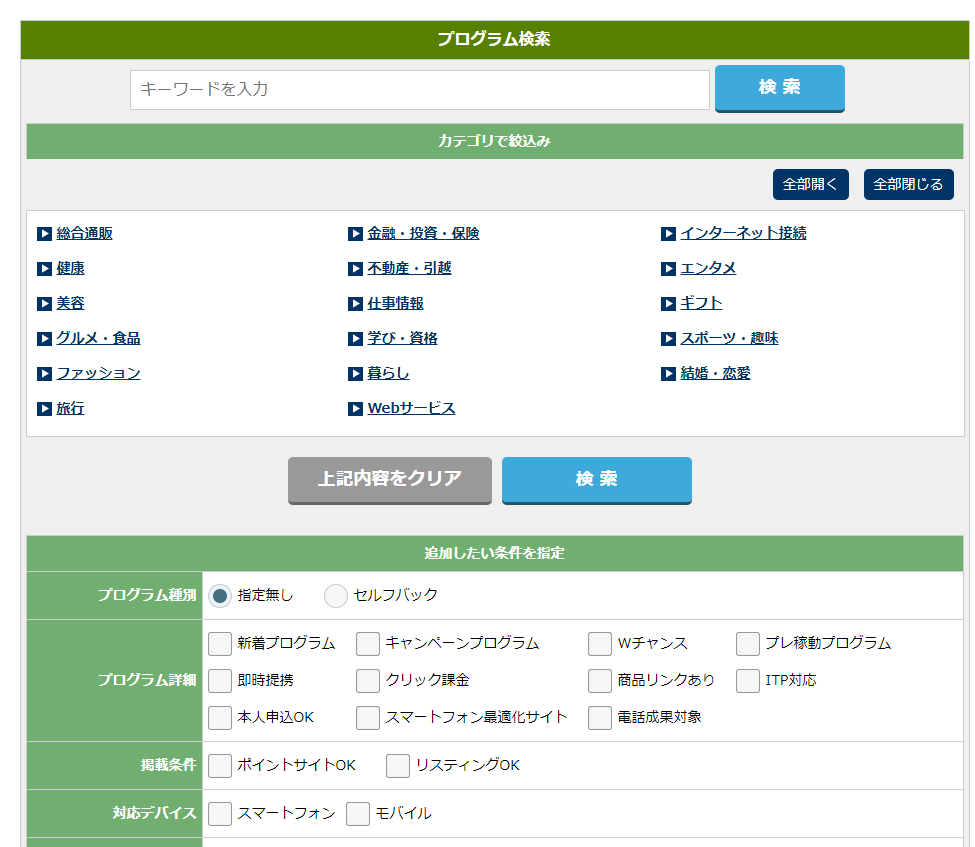Select the セルフバック radio button
Image resolution: width=975 pixels, height=847 pixels.
336,596
